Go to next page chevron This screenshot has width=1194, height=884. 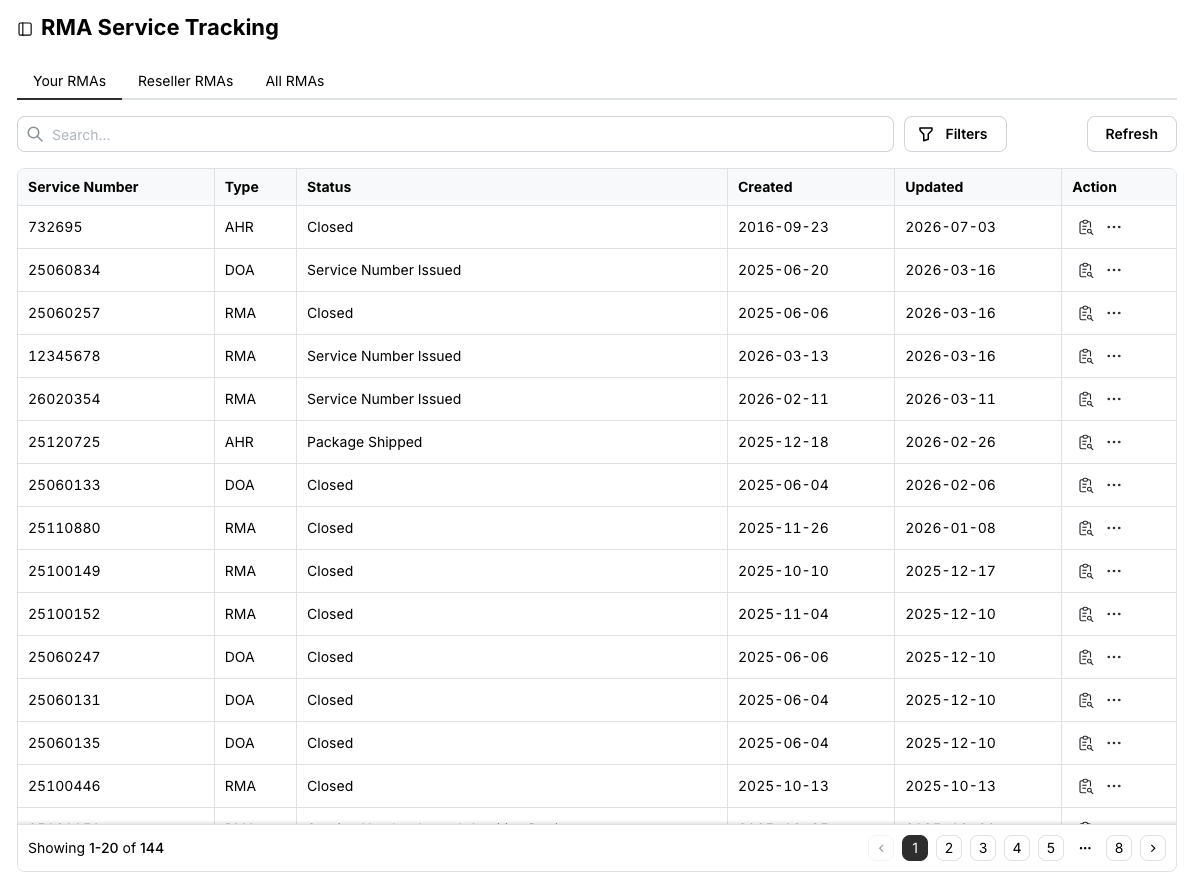(x=1153, y=848)
